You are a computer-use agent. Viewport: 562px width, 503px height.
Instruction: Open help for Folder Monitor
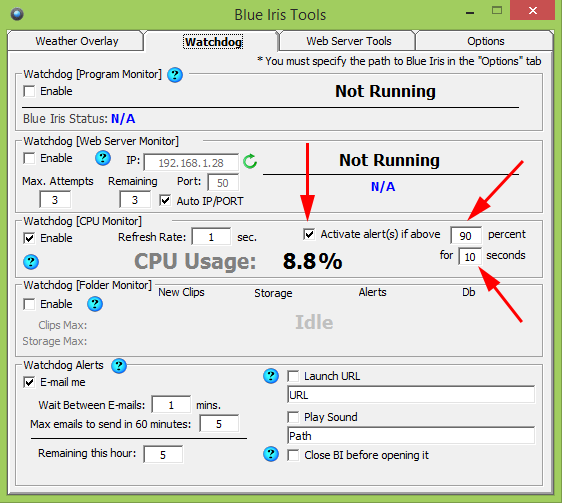point(95,304)
